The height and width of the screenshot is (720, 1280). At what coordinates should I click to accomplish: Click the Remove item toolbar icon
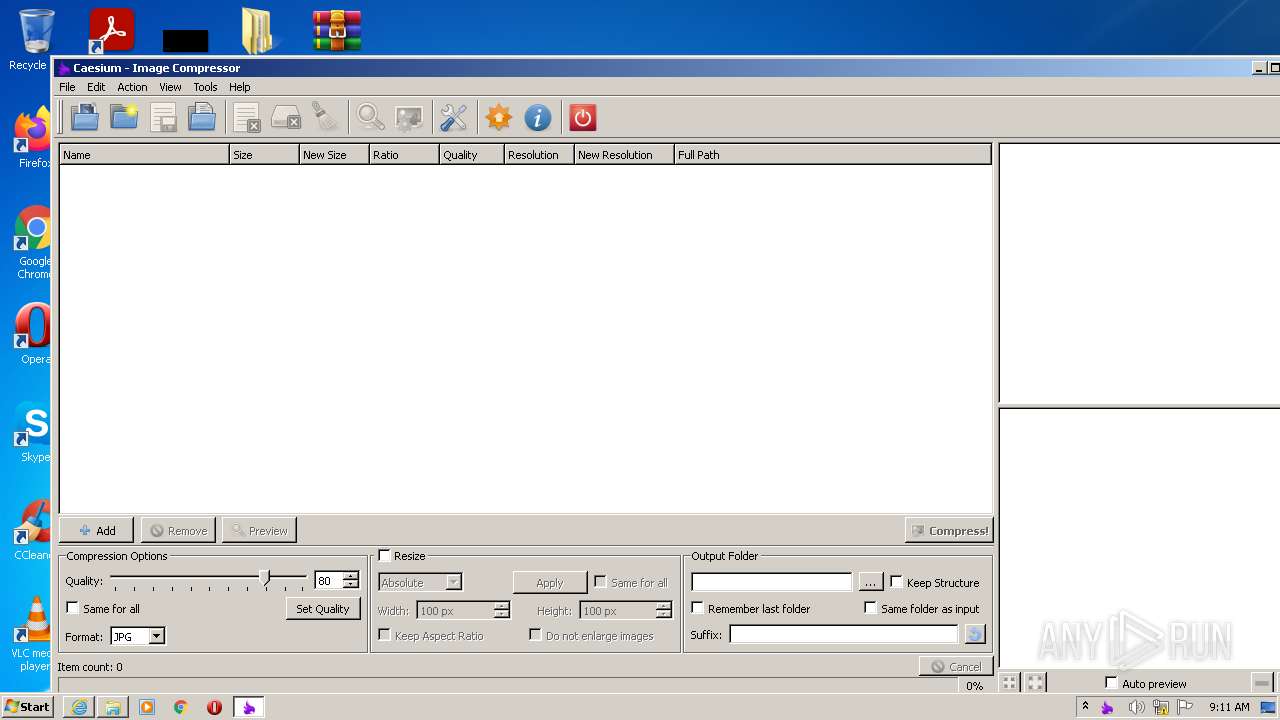247,118
